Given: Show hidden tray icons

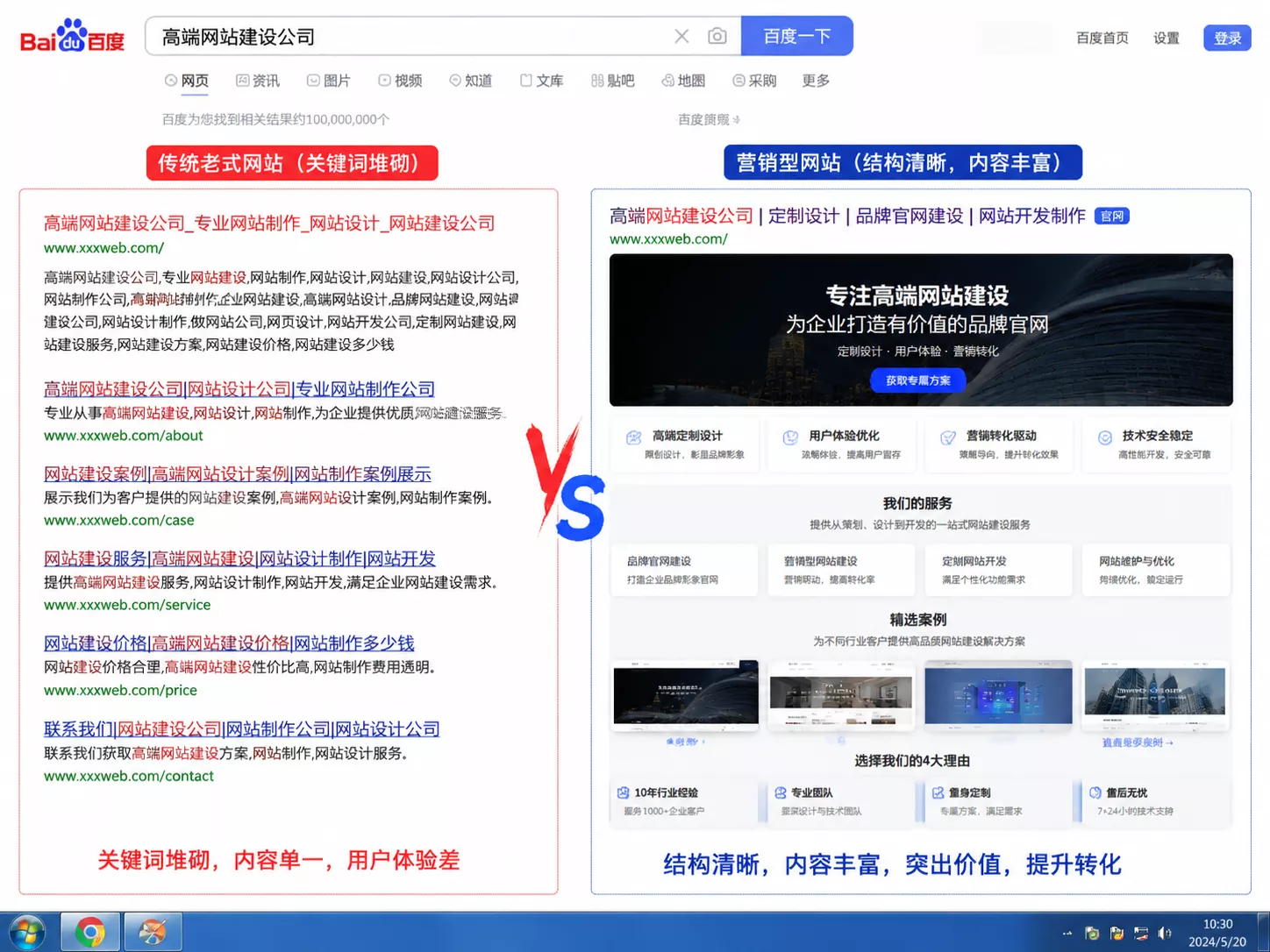Looking at the screenshot, I should click(x=1067, y=934).
